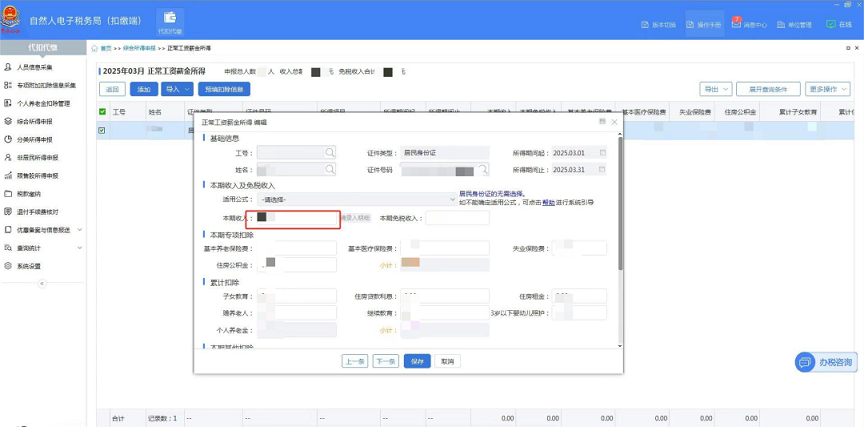864x427 pixels.
Task: Uncheck the first table row checkbox
Action: point(102,130)
